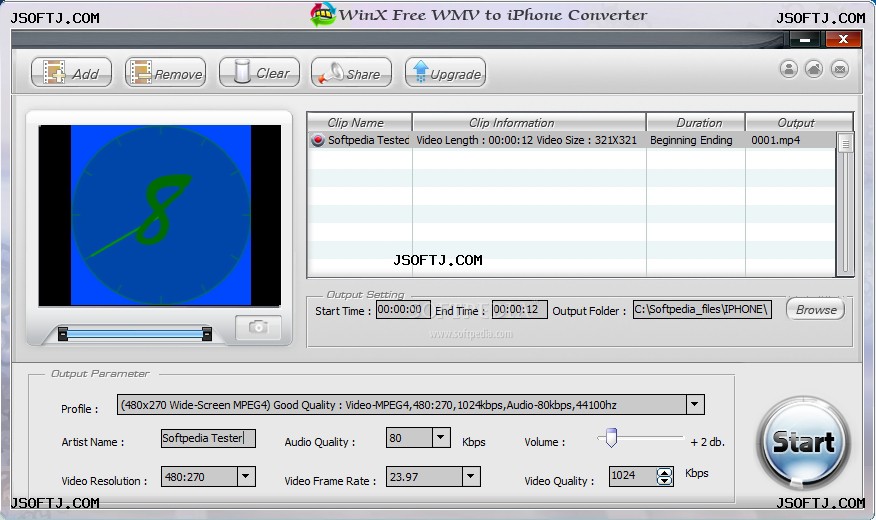The image size is (876, 520).
Task: Click the video preview thumbnail
Action: (x=160, y=216)
